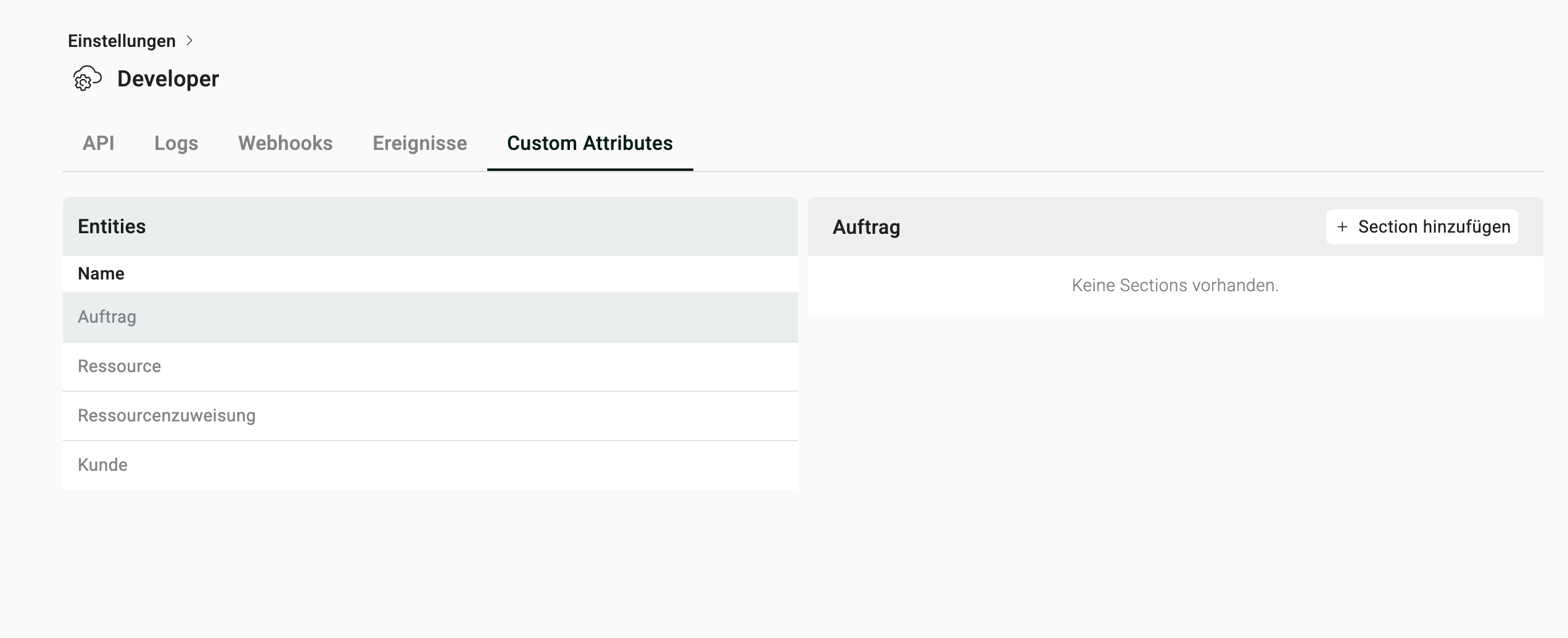Switch to the Ereignisse tab

point(419,143)
